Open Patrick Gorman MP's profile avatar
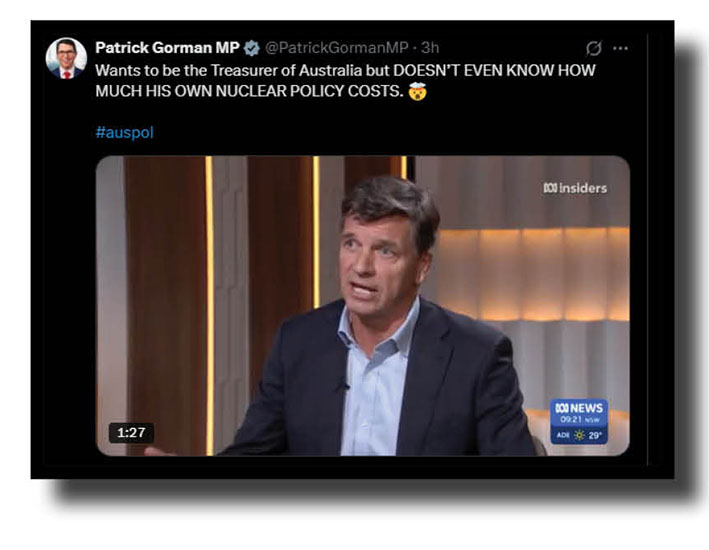Image resolution: width=709 pixels, height=550 pixels. click(66, 58)
